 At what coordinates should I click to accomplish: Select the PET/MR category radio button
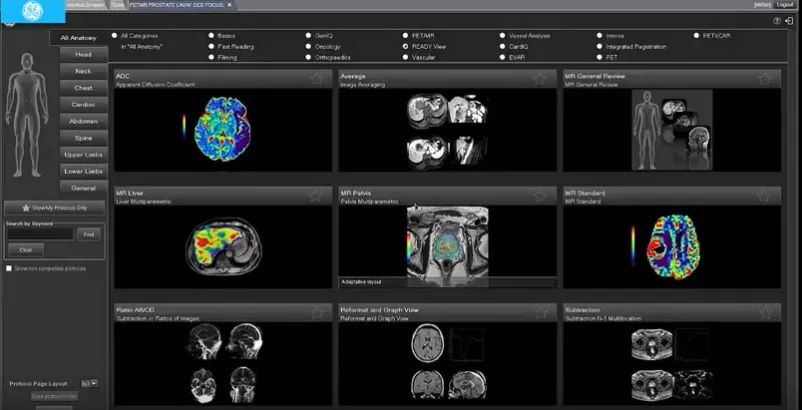[406, 36]
